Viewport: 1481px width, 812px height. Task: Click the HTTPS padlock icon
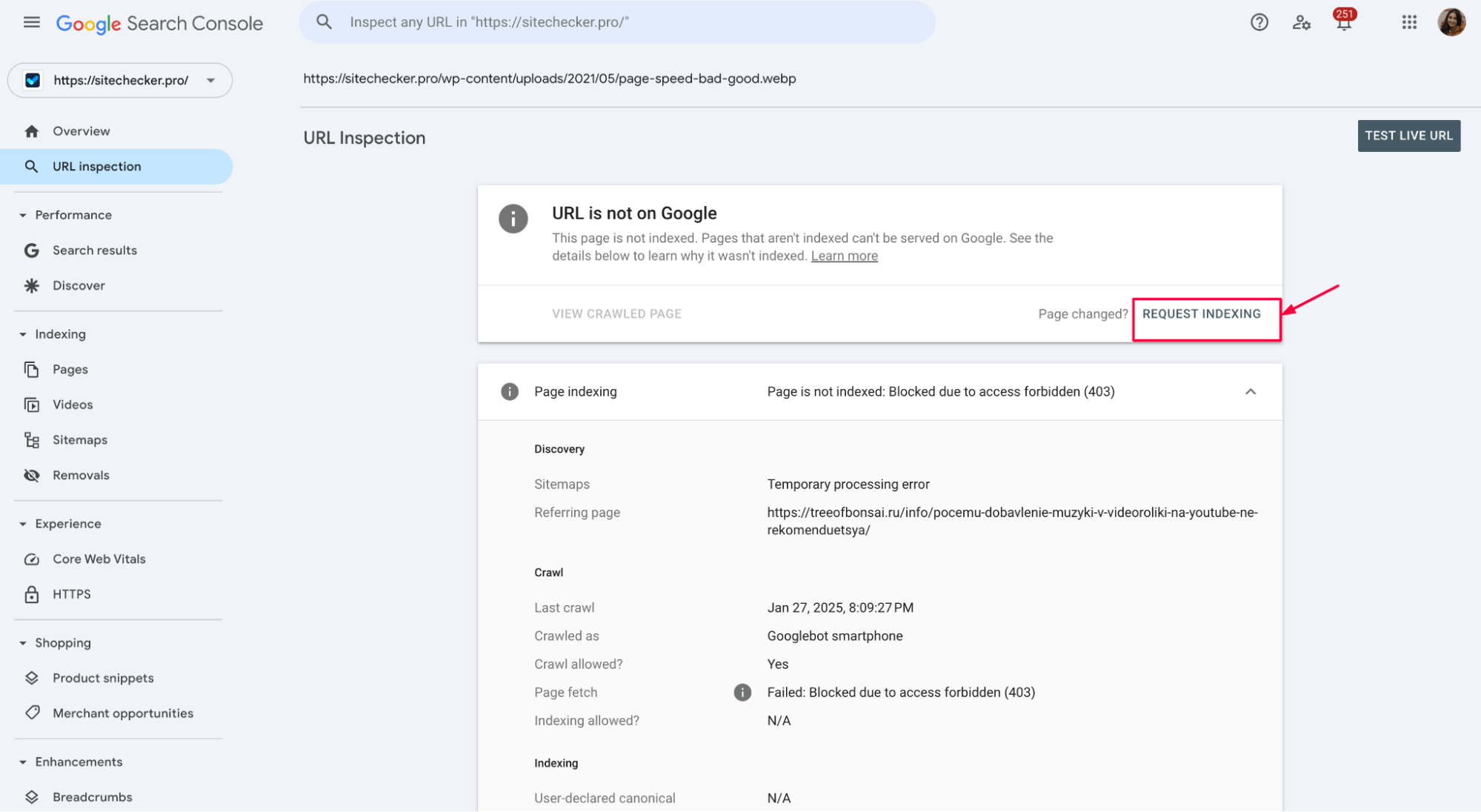click(31, 594)
